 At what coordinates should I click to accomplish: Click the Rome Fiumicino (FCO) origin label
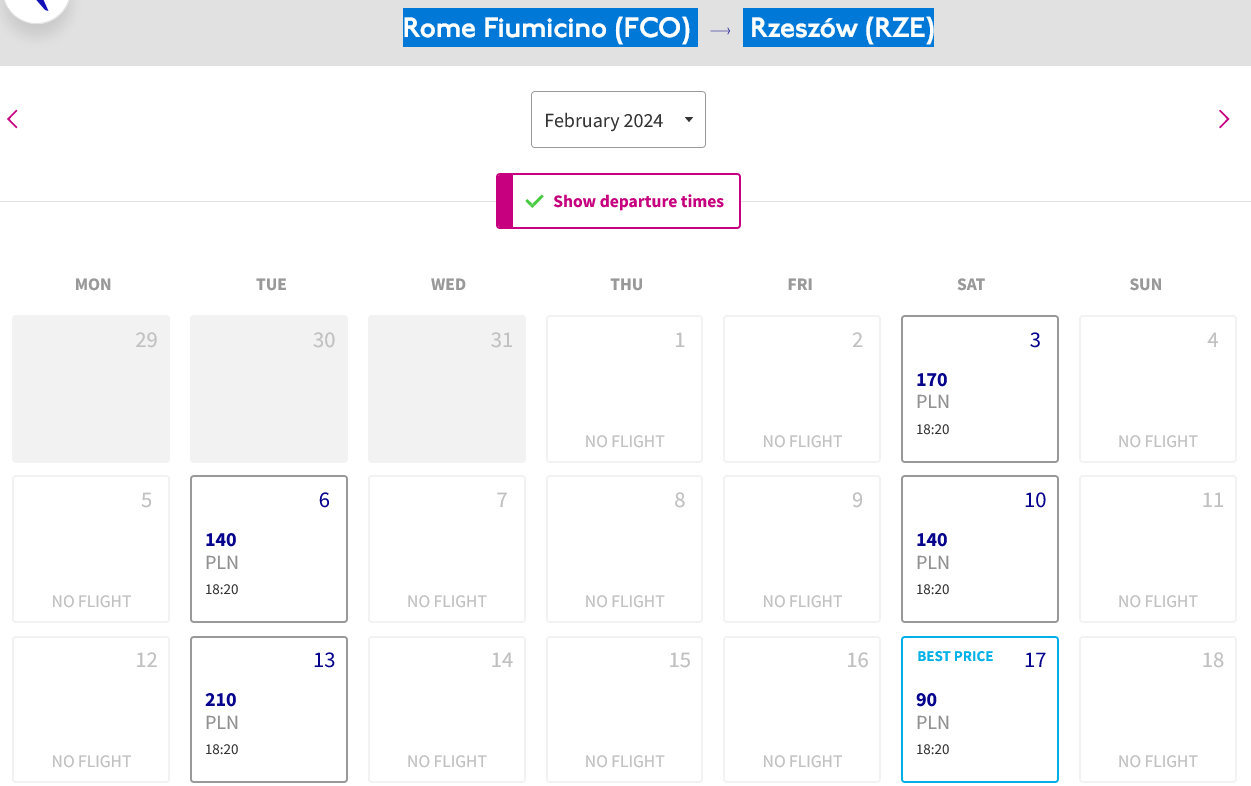[x=547, y=28]
